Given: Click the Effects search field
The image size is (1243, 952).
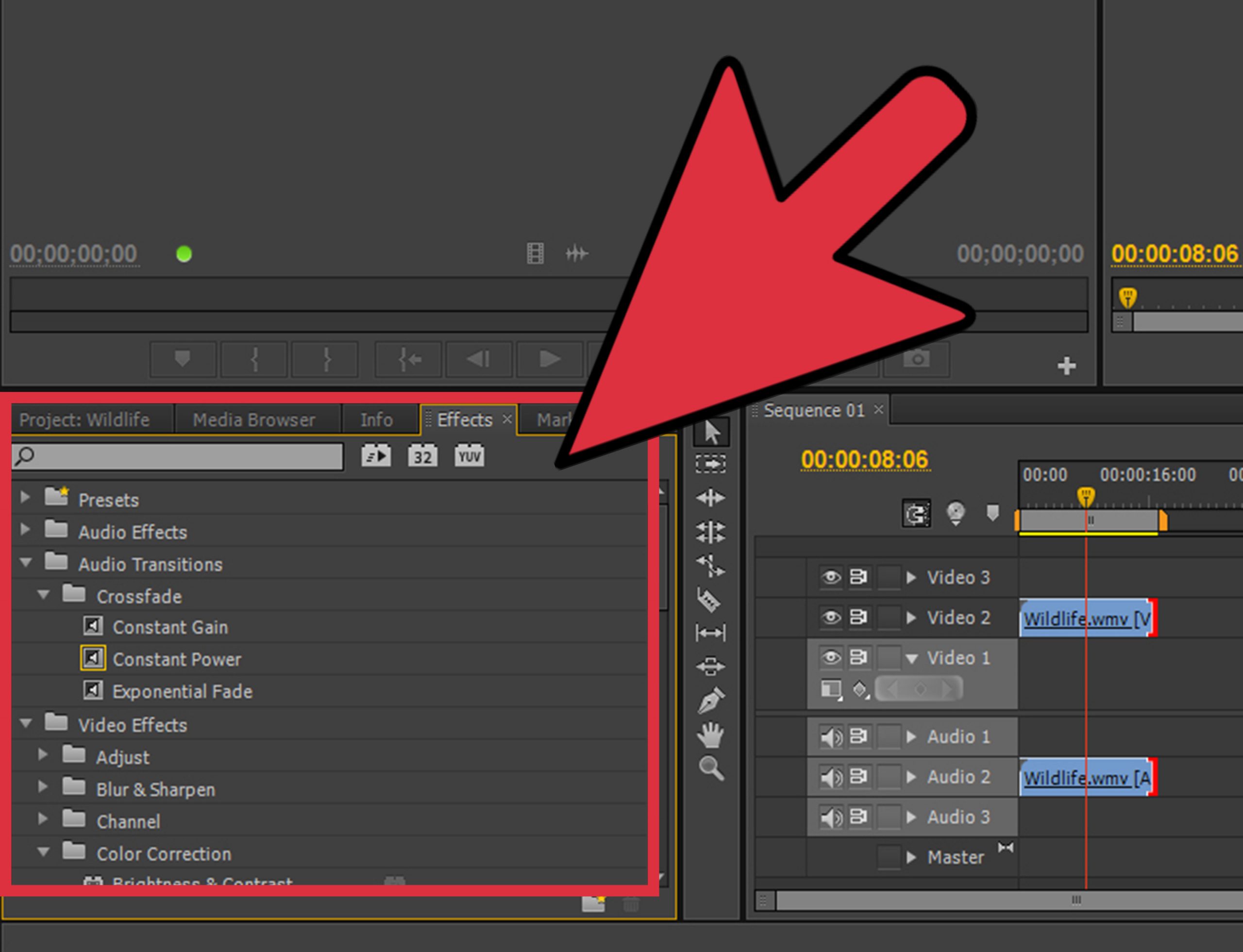Looking at the screenshot, I should [x=177, y=456].
